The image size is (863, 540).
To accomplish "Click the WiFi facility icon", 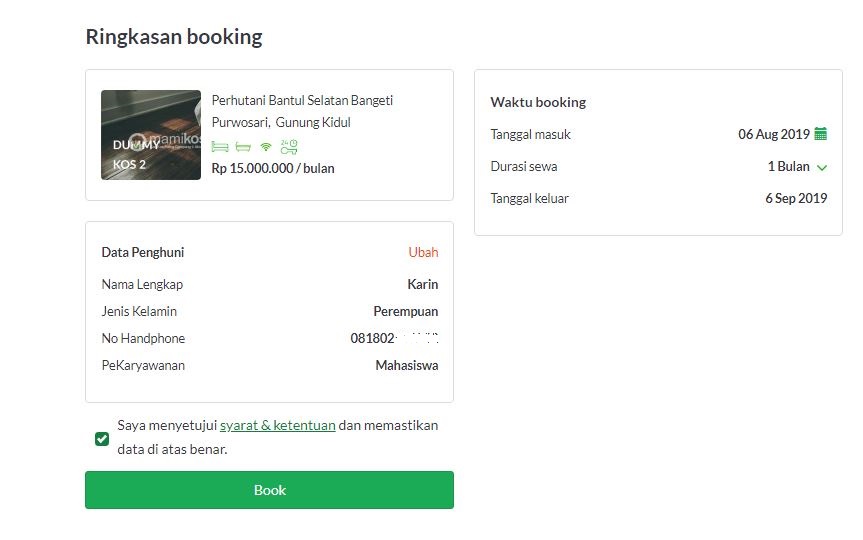I will tap(266, 146).
